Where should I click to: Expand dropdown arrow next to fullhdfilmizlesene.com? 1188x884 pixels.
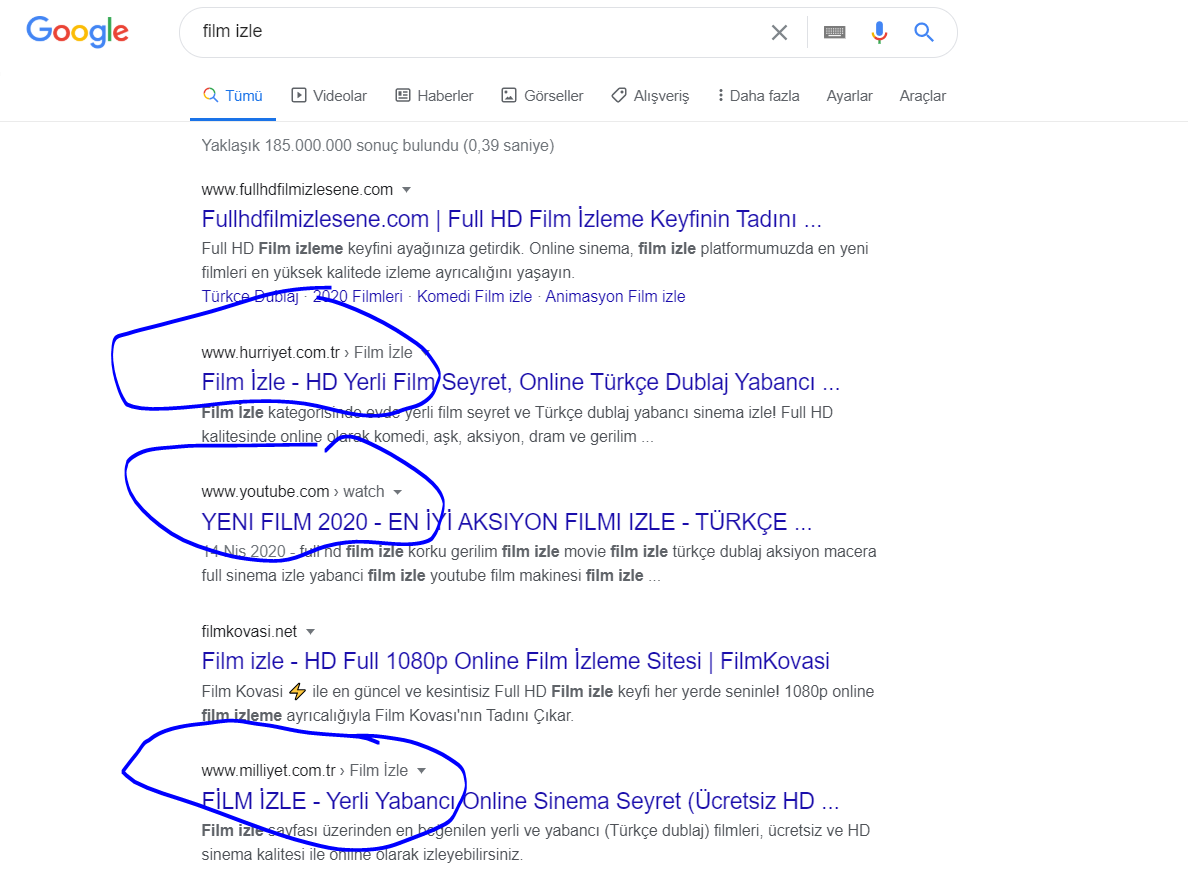coord(406,189)
